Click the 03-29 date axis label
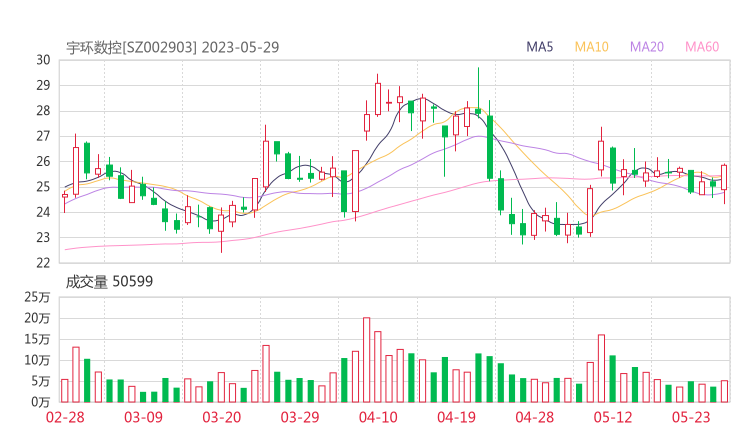 tap(300, 417)
